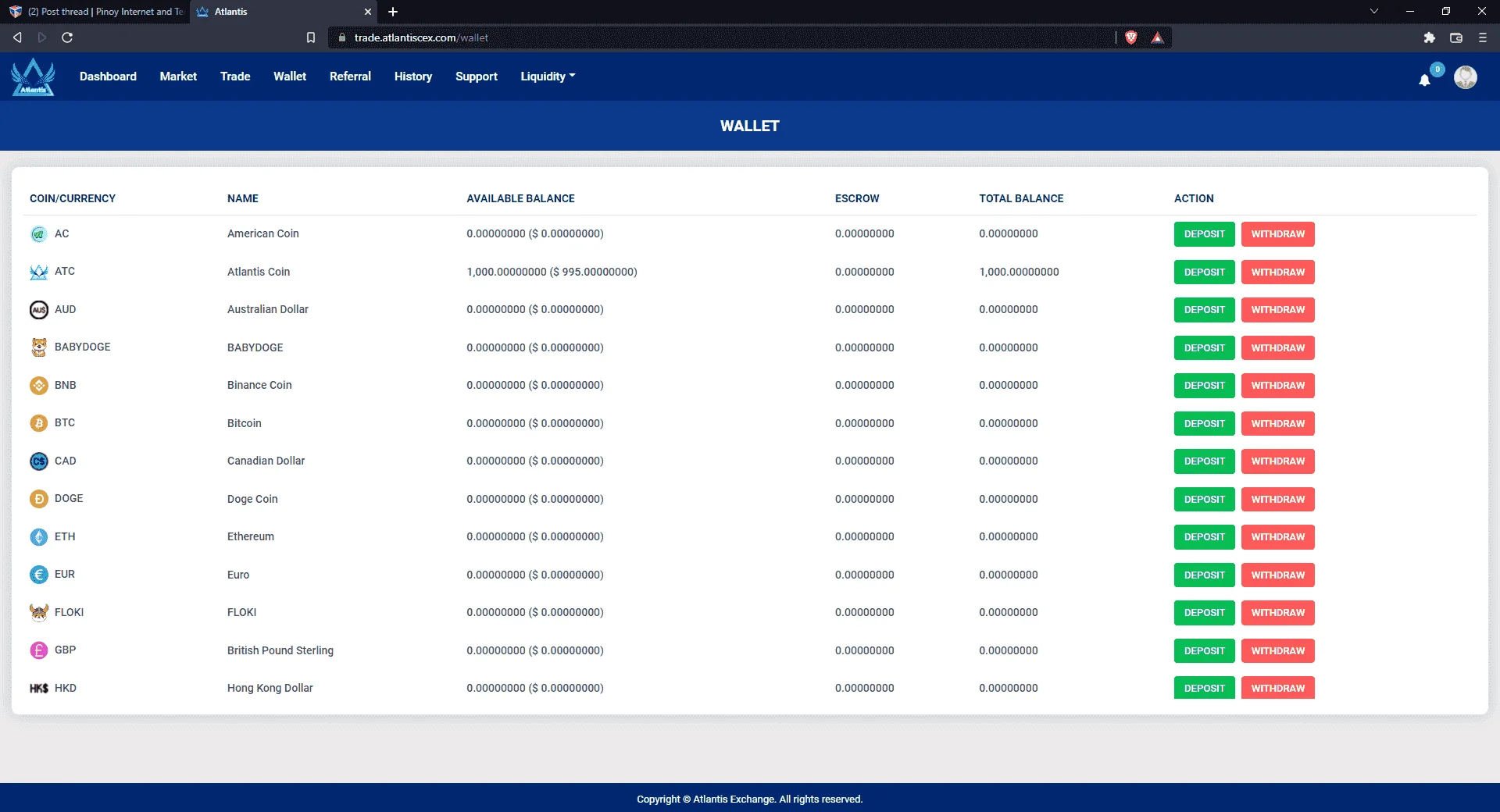Screen dimensions: 1500x812
Task: Click the Hong Kong Dollar name cell
Action: click(x=270, y=689)
